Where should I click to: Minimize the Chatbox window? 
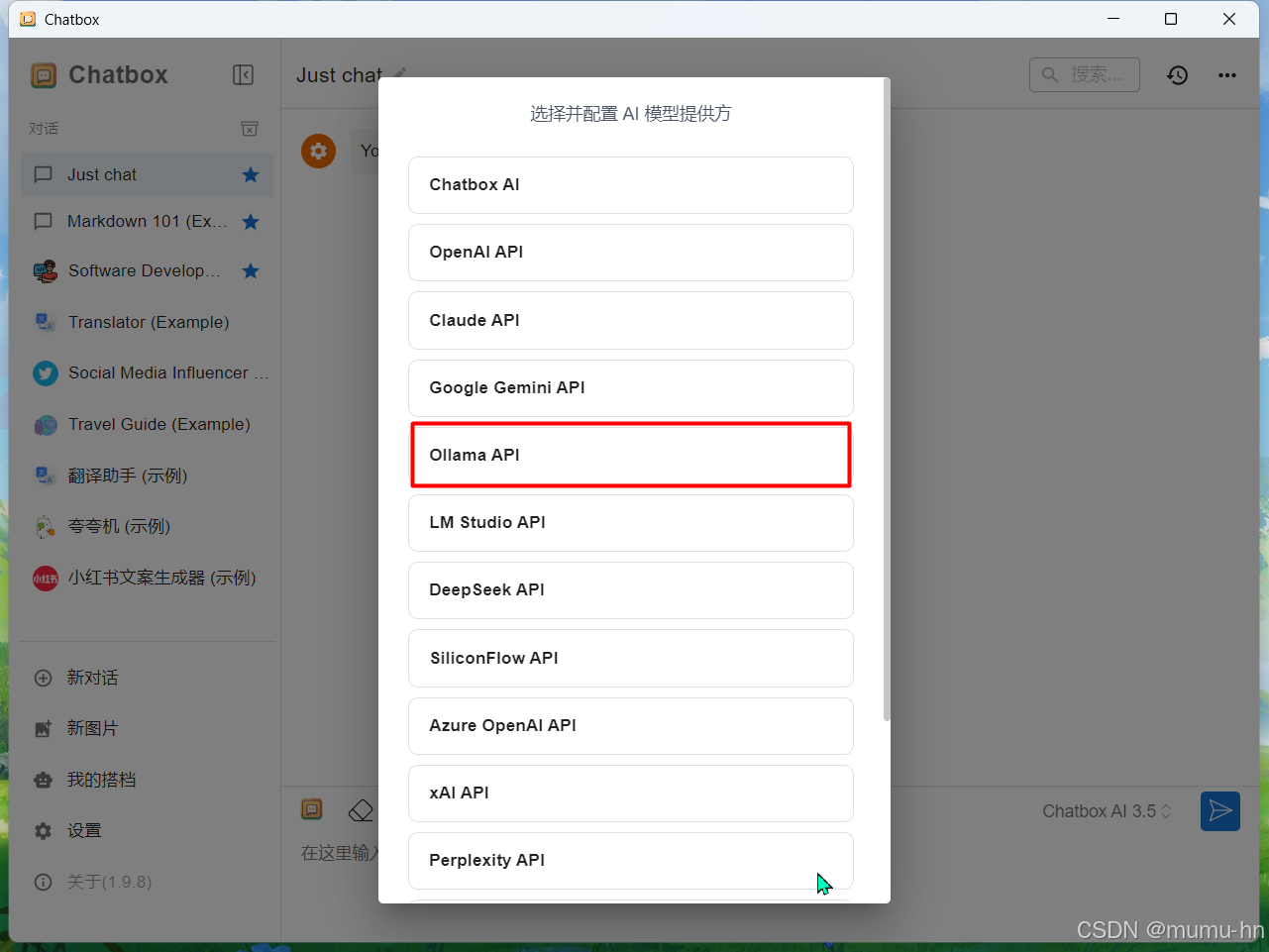tap(1113, 19)
